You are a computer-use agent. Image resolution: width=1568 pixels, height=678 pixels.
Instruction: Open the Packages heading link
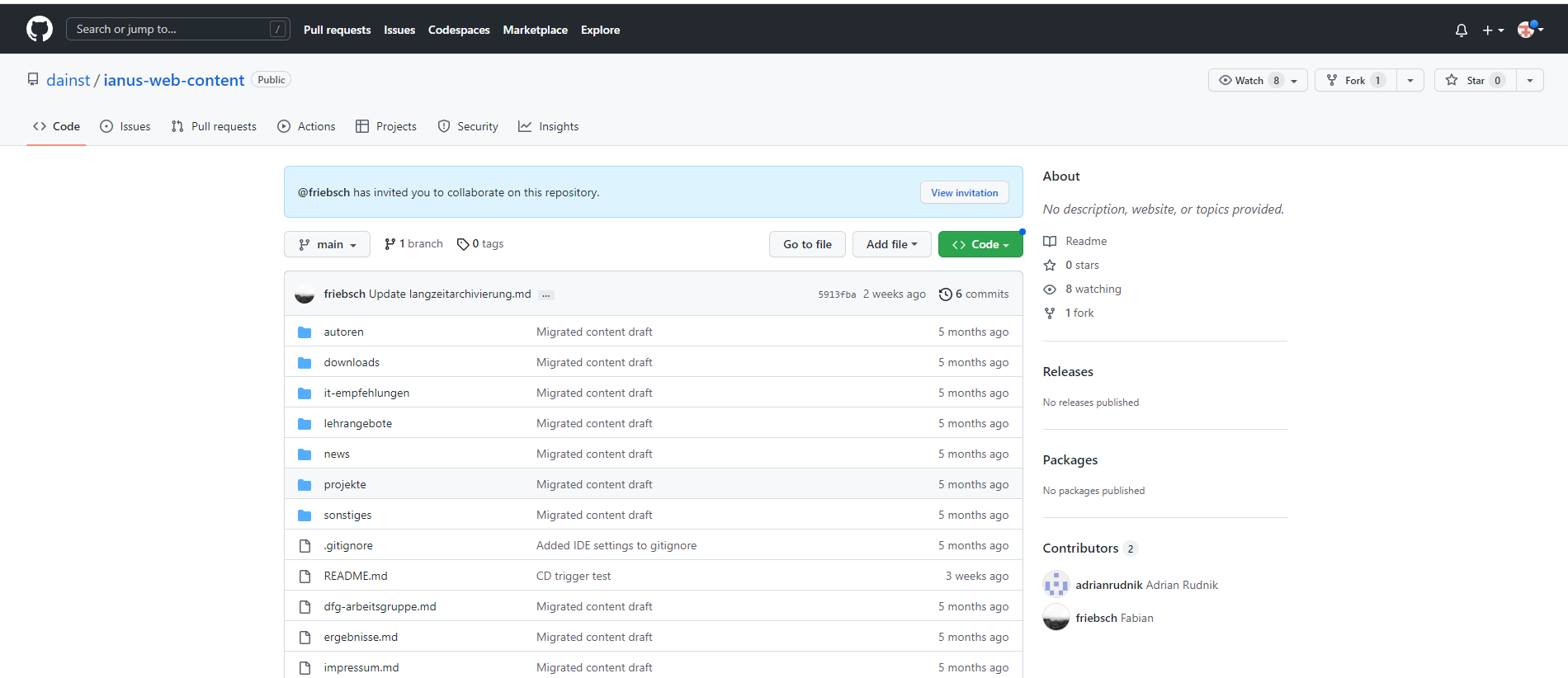pyautogui.click(x=1070, y=459)
